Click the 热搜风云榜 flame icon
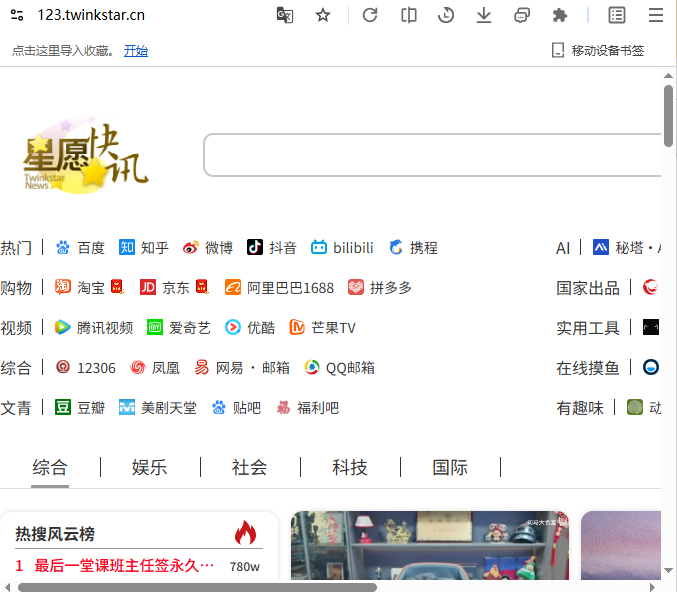The height and width of the screenshot is (592, 677). pos(245,532)
